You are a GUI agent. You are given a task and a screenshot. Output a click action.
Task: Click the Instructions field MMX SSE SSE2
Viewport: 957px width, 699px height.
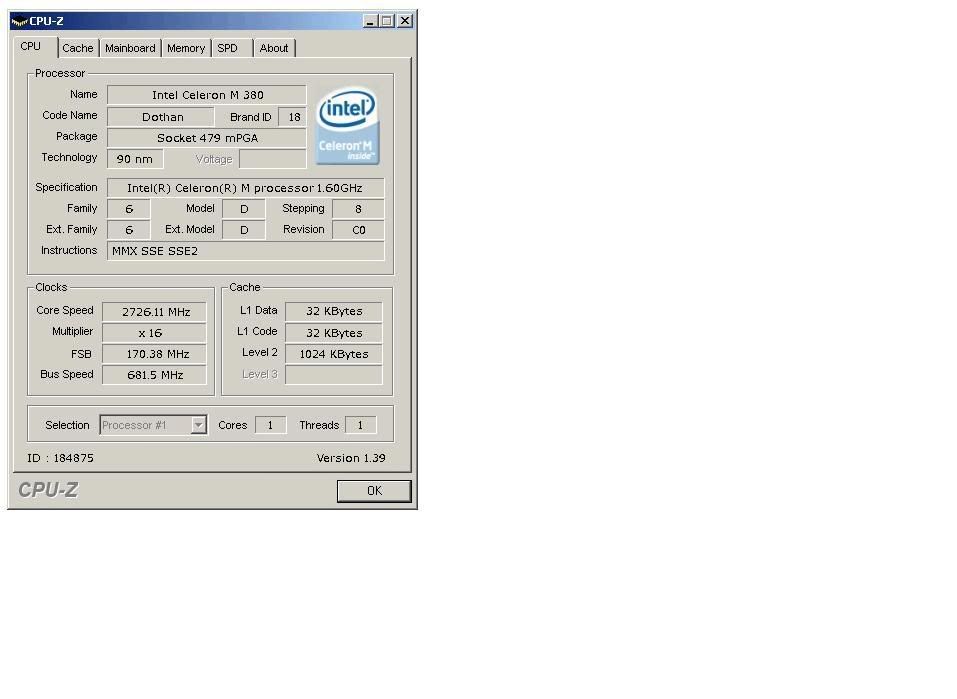pos(246,251)
